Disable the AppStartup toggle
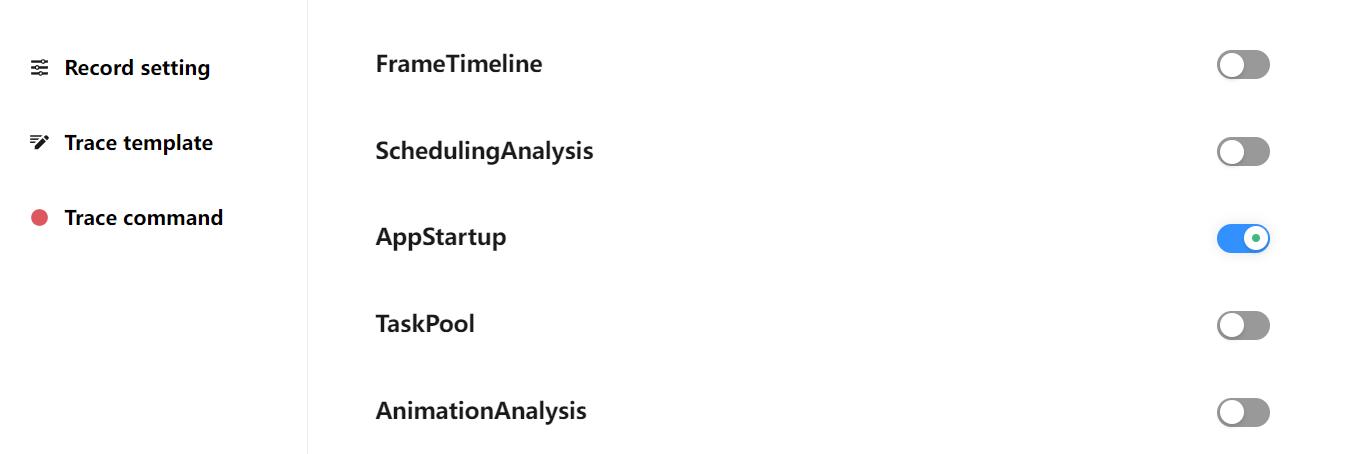The image size is (1369, 454). tap(1243, 239)
